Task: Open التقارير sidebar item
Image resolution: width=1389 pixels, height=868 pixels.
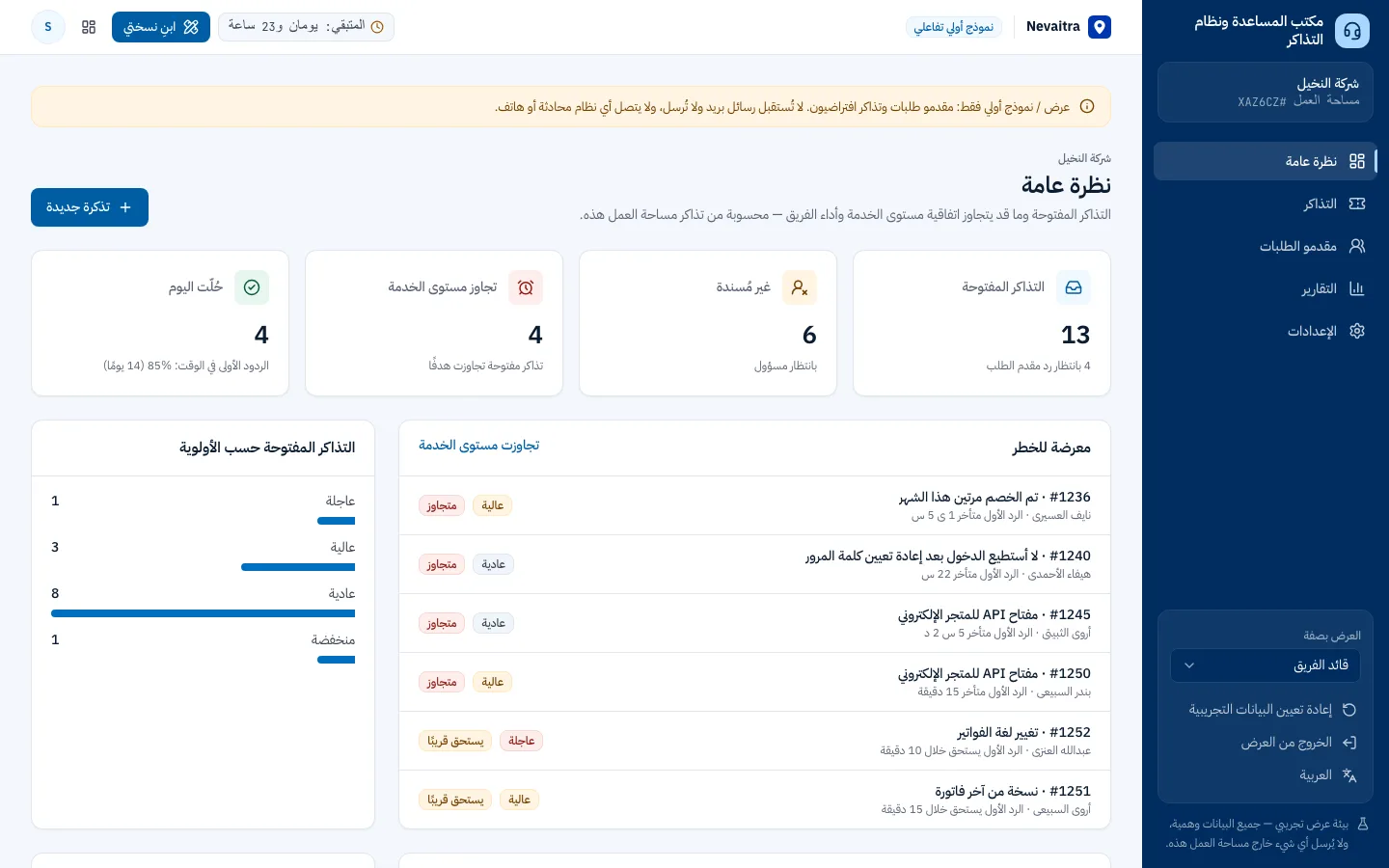Action: tap(1266, 288)
